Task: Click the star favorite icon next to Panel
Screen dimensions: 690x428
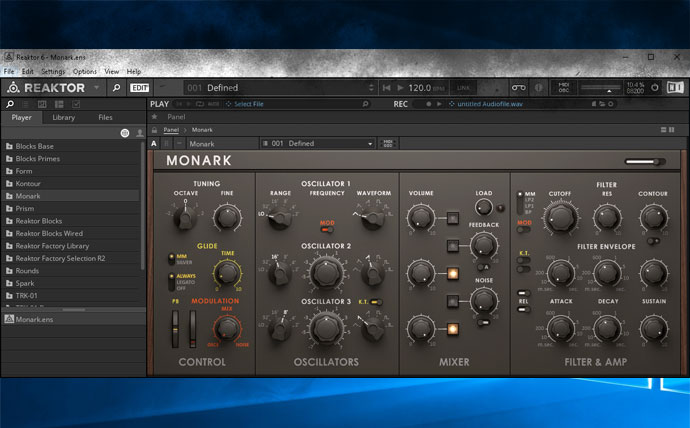Action: point(154,117)
